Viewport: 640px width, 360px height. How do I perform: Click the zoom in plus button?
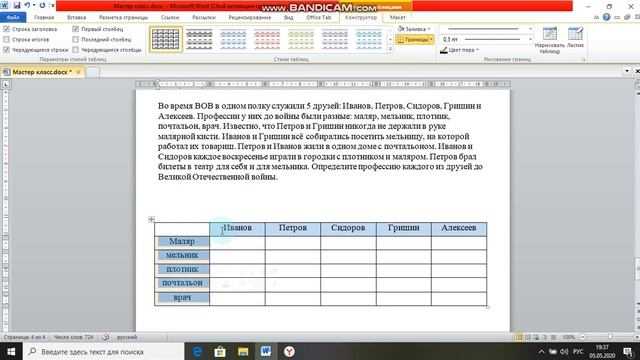pos(636,337)
